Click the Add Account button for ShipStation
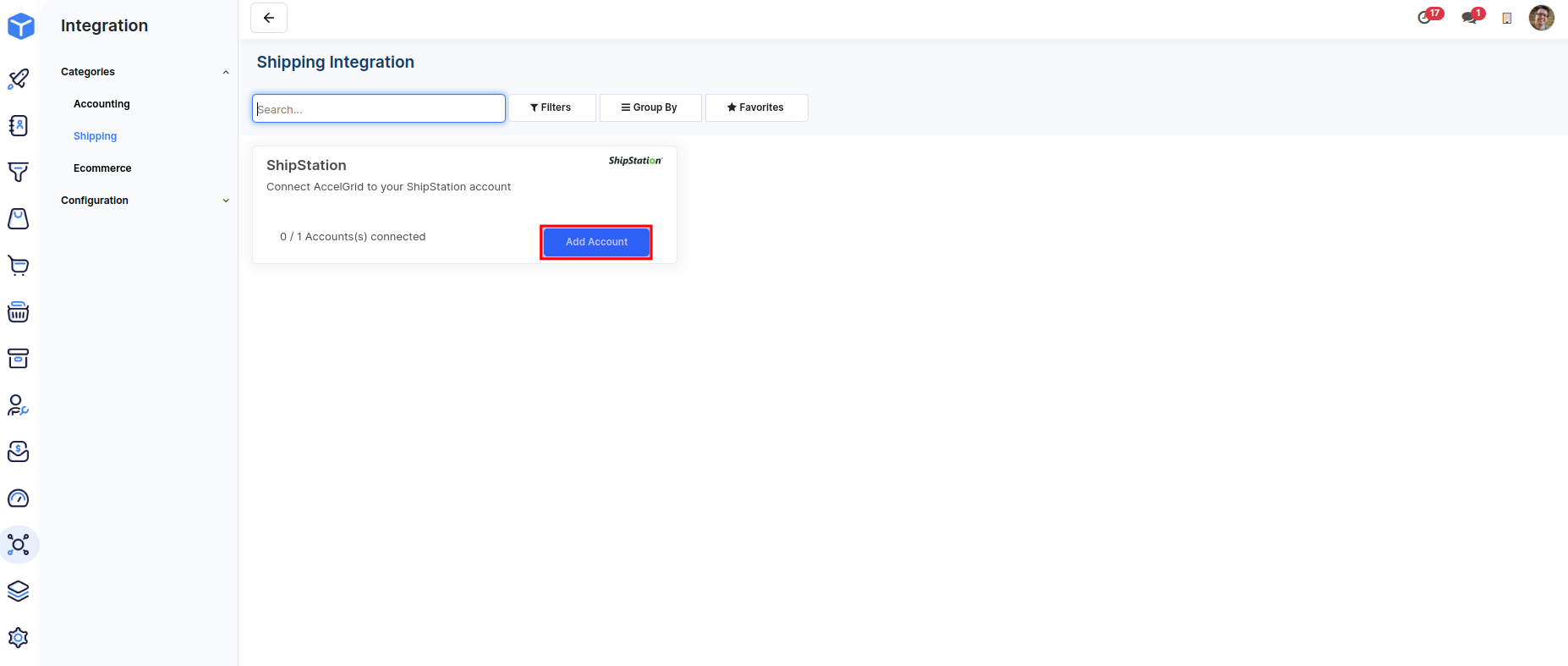 point(596,242)
